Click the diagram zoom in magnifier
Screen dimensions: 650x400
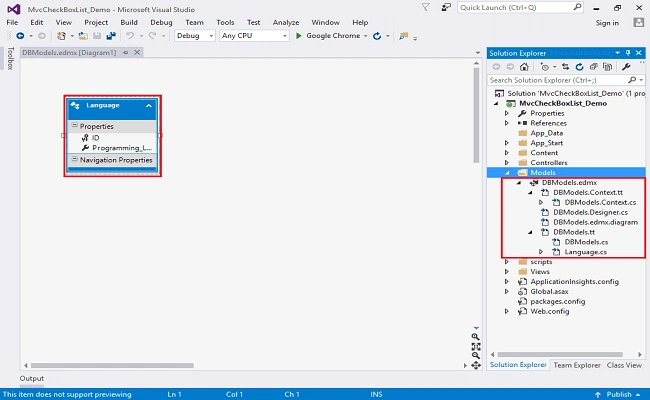(475, 337)
